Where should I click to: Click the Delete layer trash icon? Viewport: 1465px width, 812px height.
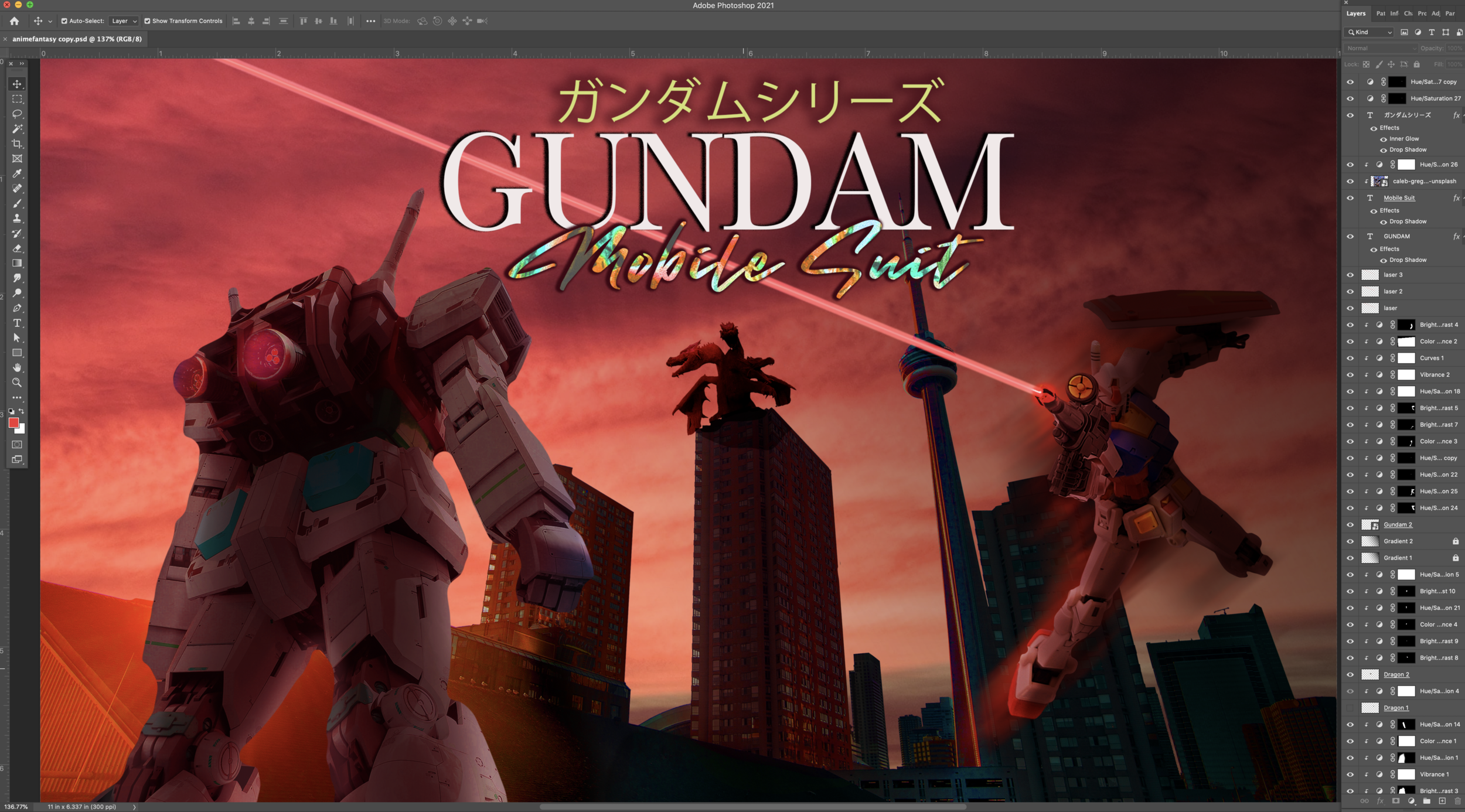1457,801
